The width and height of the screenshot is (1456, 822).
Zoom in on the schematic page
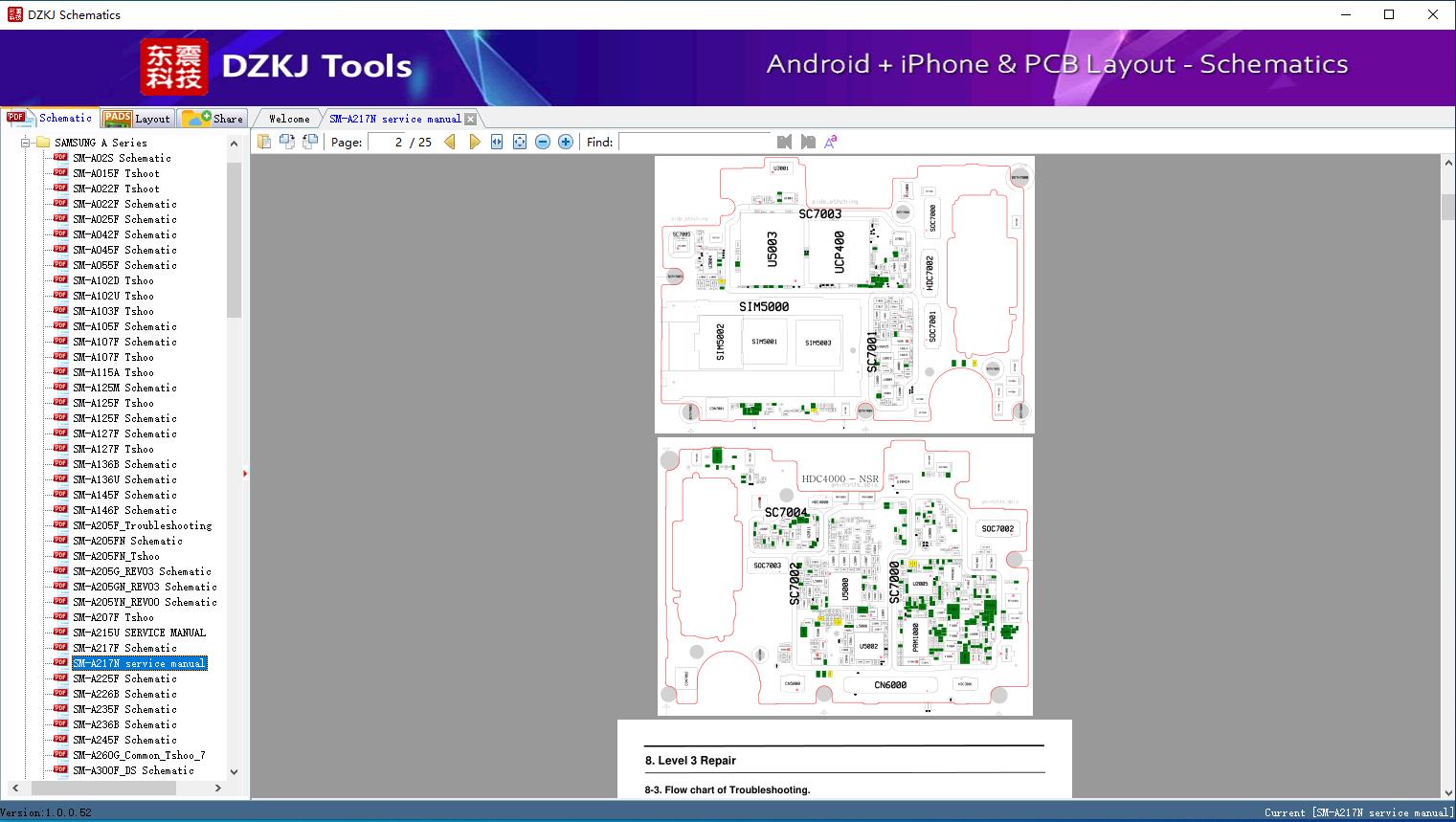(x=566, y=142)
